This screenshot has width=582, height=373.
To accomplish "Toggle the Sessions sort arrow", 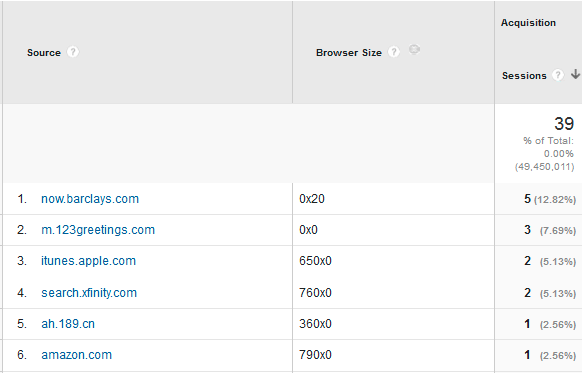I will pos(575,74).
